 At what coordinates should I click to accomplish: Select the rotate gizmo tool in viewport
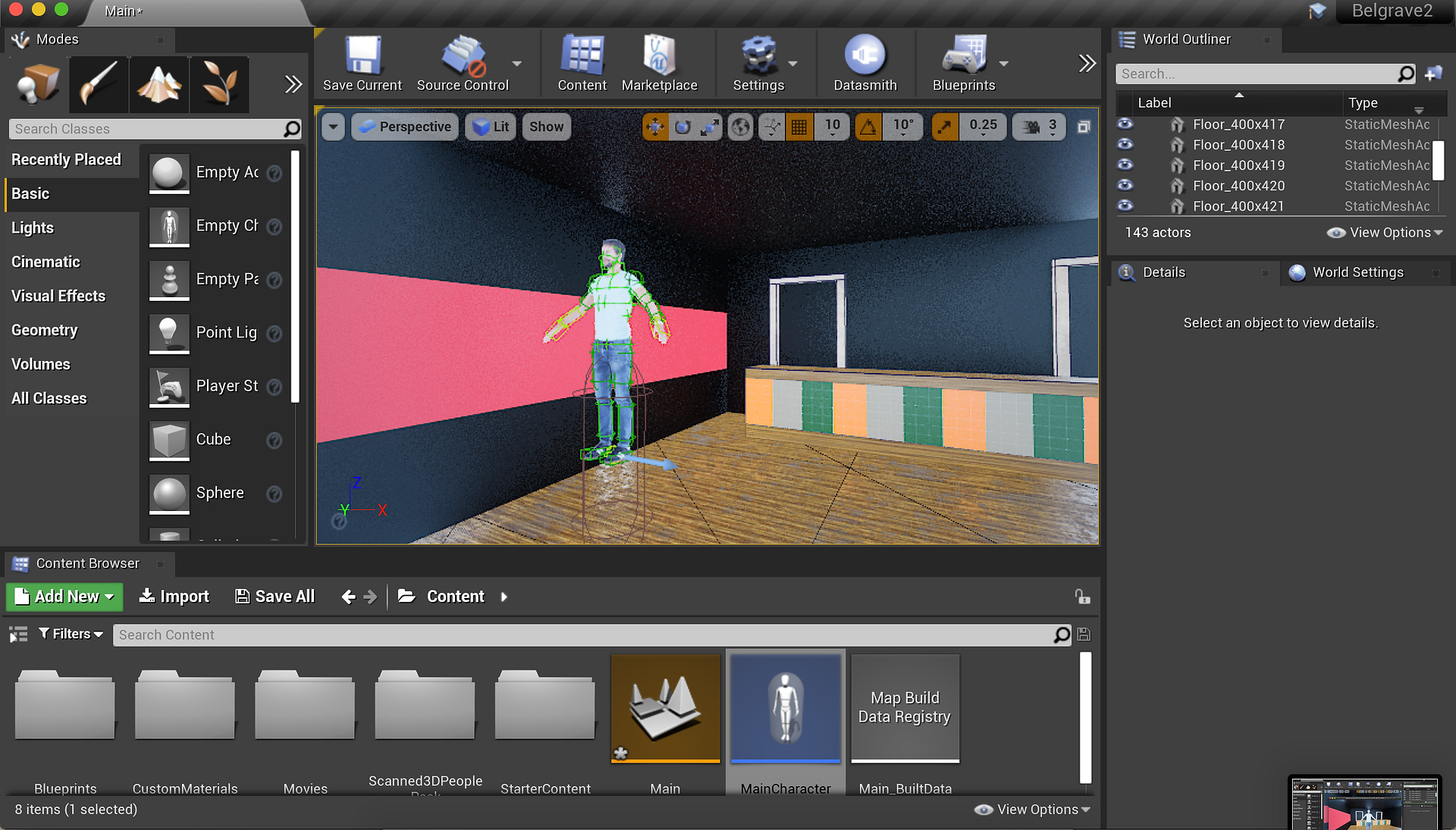point(682,127)
